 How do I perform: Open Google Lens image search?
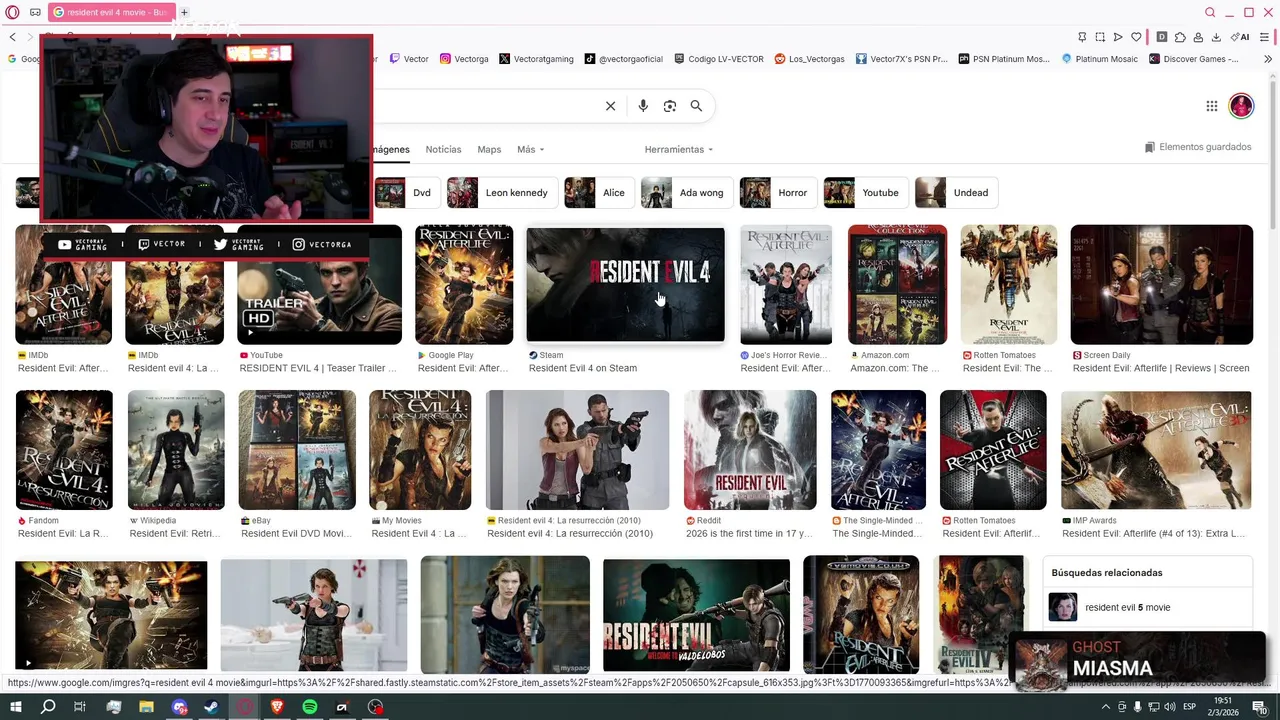[x=670, y=106]
